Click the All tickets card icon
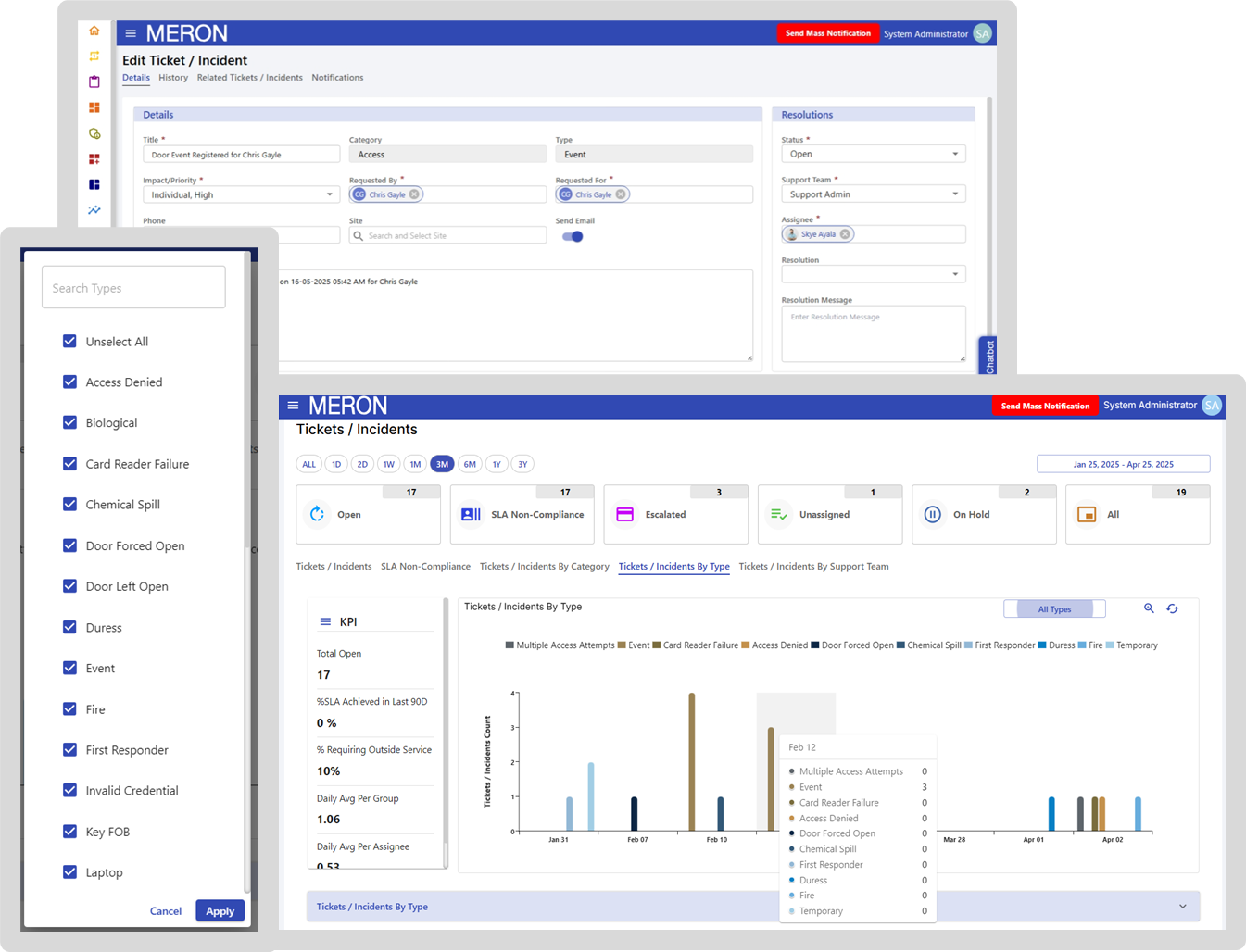The width and height of the screenshot is (1246, 952). pos(1087,514)
